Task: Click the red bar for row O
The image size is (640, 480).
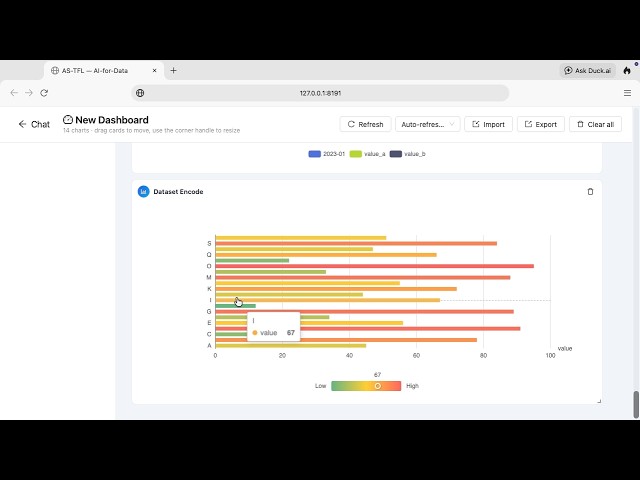Action: [374, 266]
